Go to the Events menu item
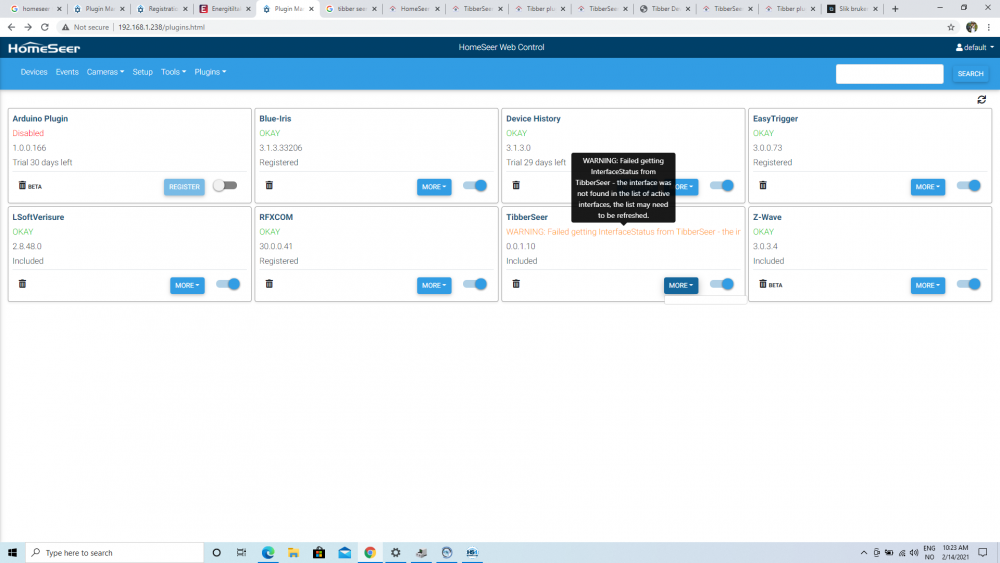The height and width of the screenshot is (563, 1000). tap(67, 72)
